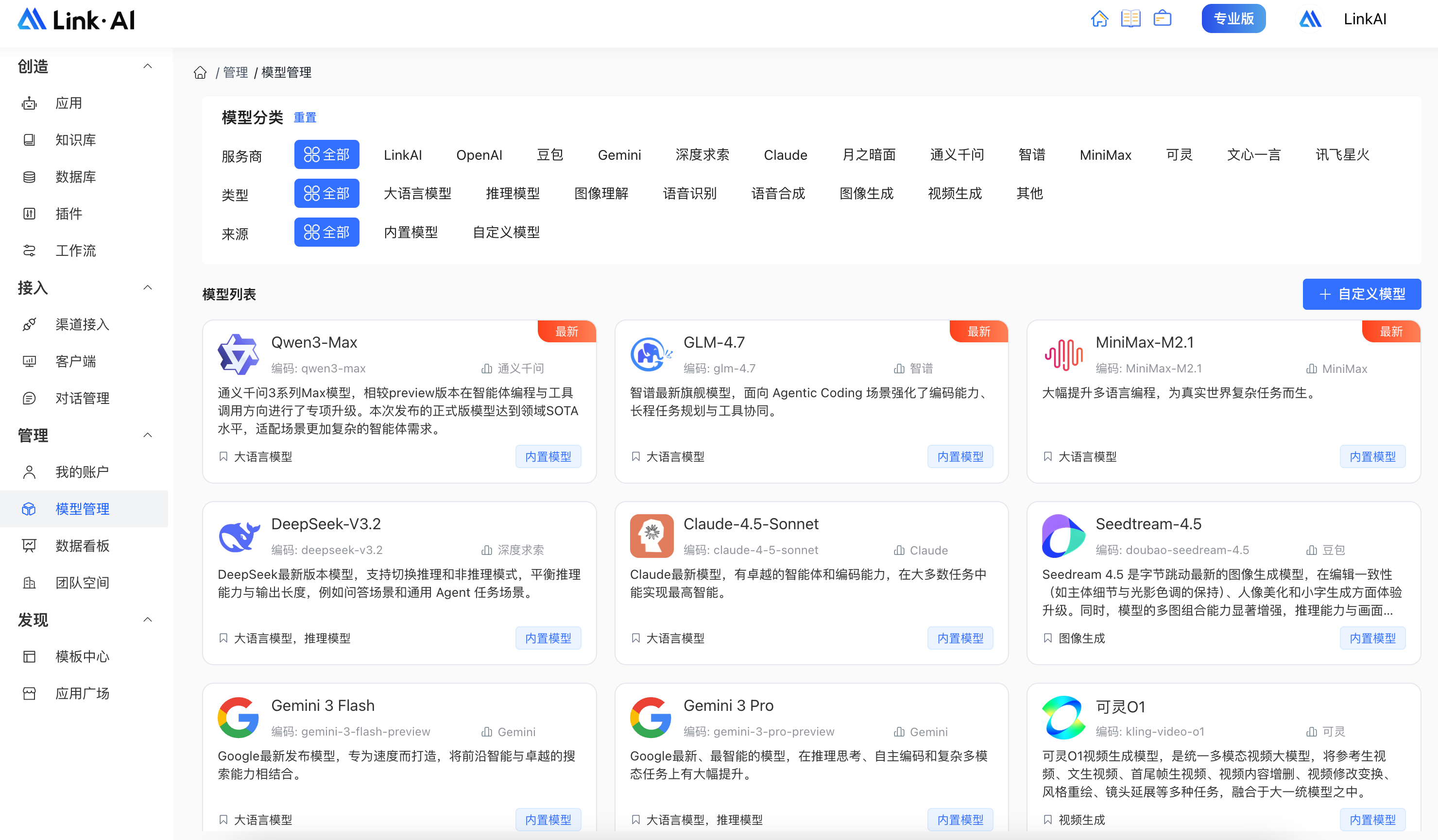Click the LinkAI logo at top left
1438x840 pixels.
[x=76, y=20]
